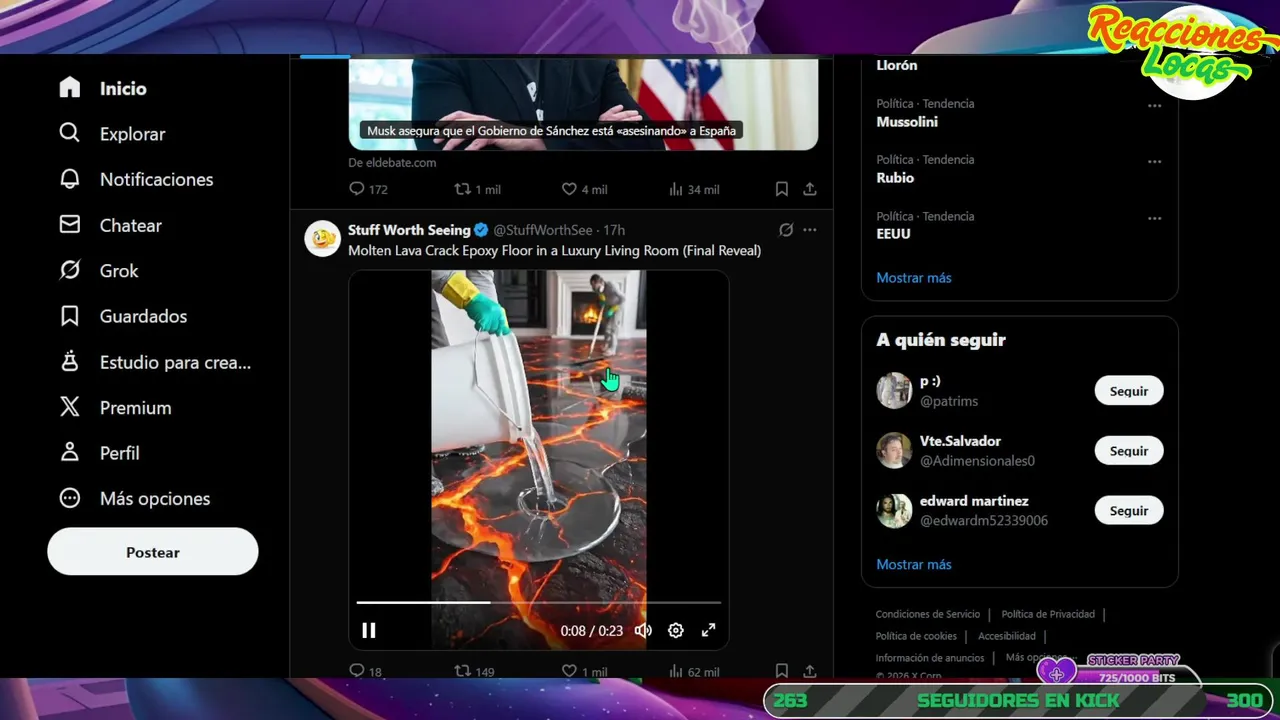
Task: Open the Más opciones circle icon
Action: (70, 498)
